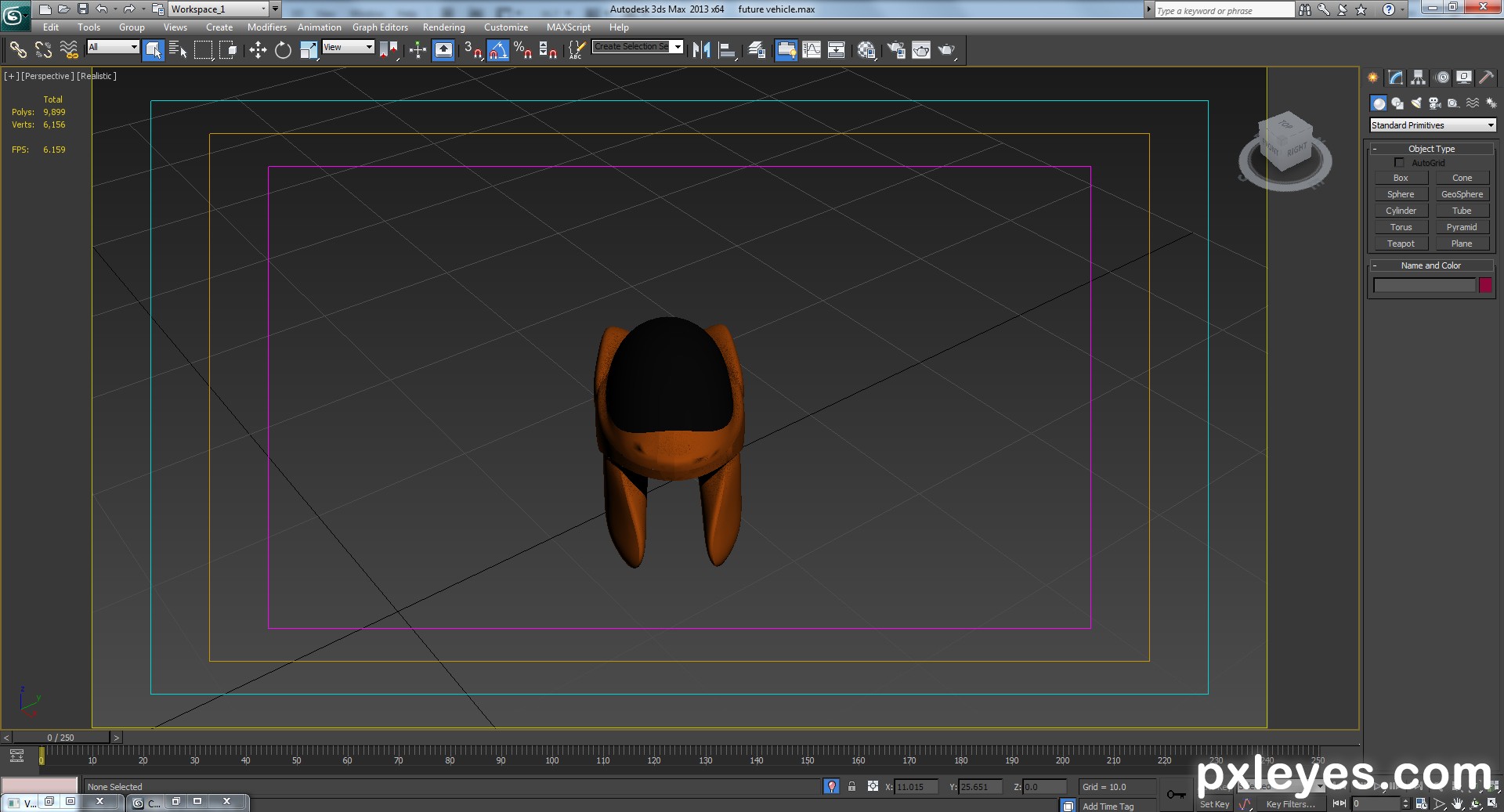Open the Graph Editors menu
The height and width of the screenshot is (812, 1504).
pyautogui.click(x=380, y=27)
